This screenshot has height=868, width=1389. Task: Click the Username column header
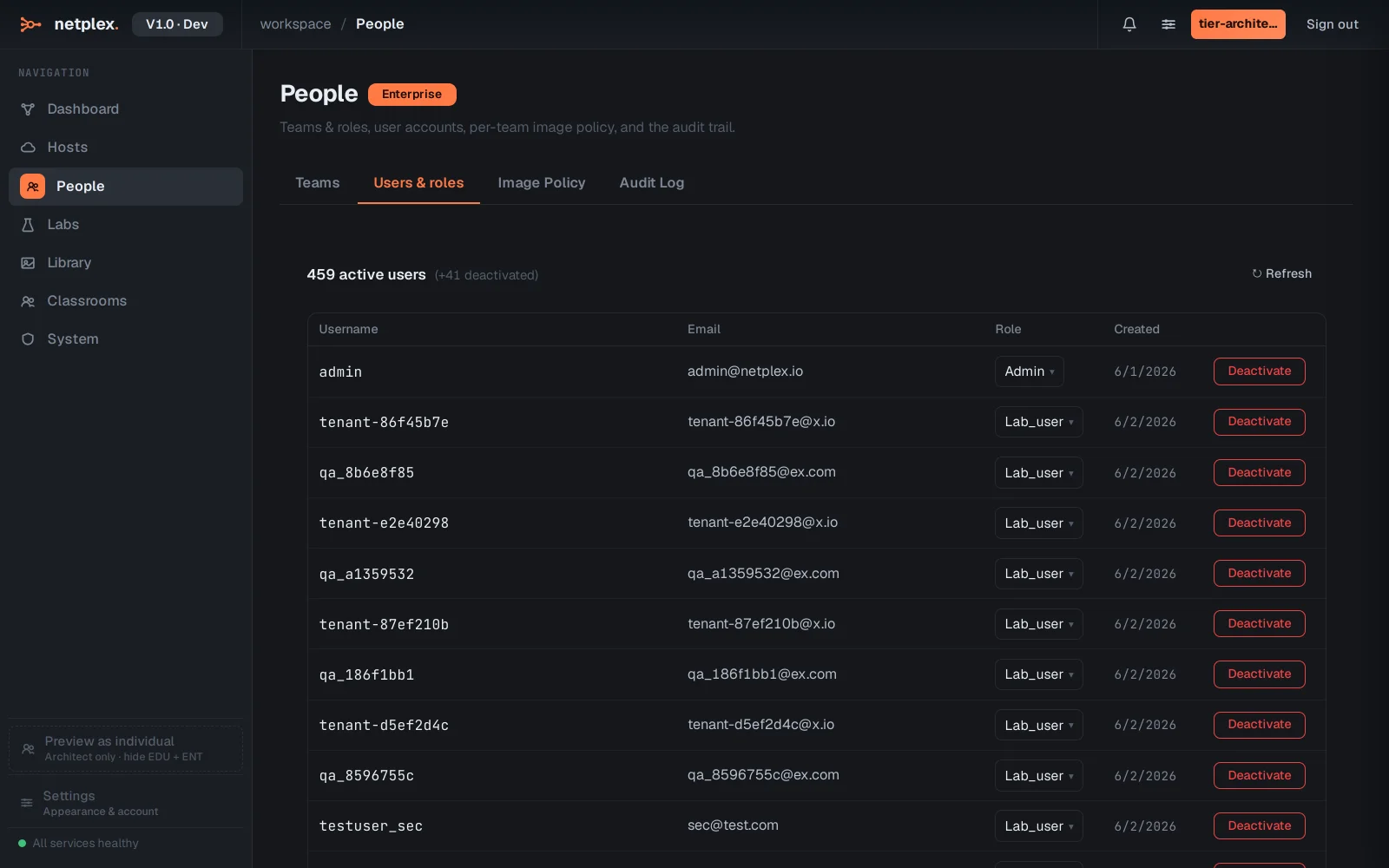(348, 330)
